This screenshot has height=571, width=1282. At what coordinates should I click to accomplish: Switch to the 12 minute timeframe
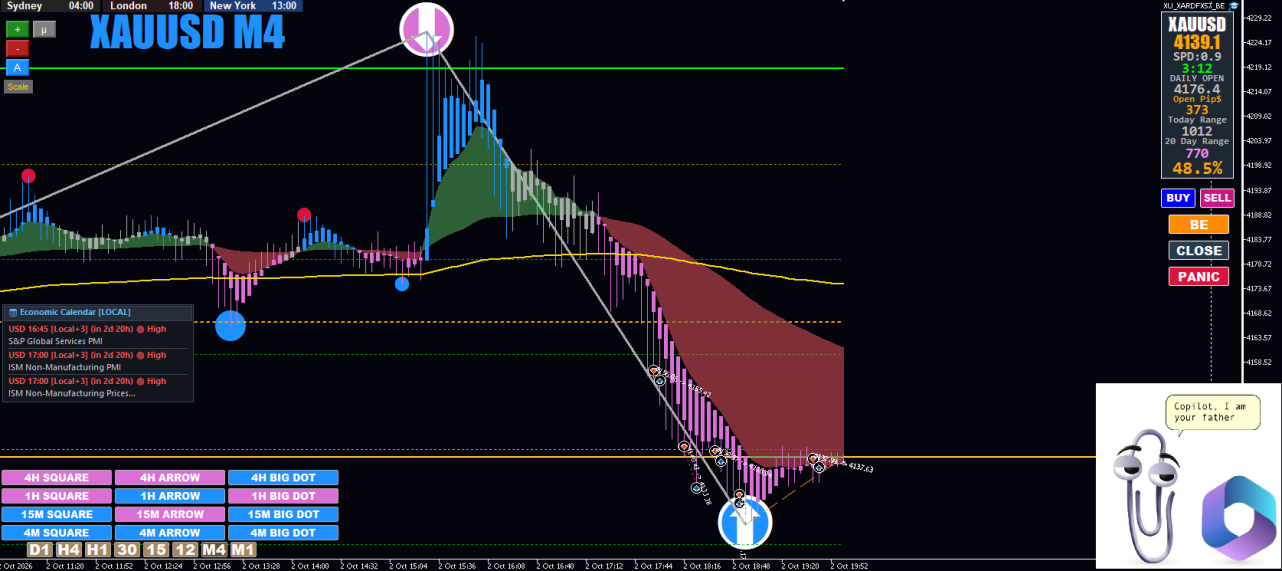[185, 550]
